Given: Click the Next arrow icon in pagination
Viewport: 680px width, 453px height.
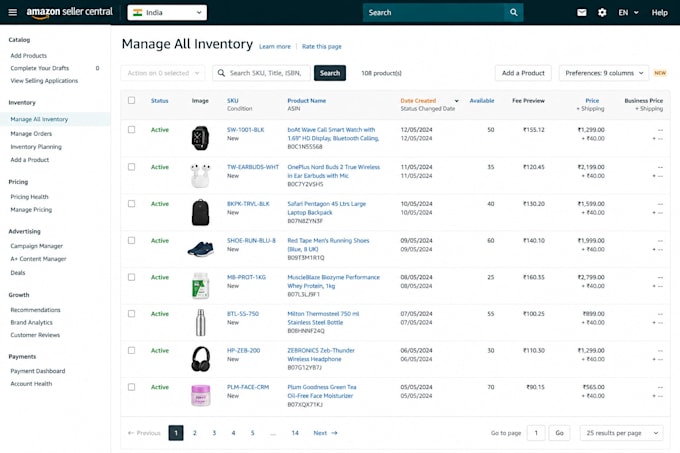Looking at the screenshot, I should [x=334, y=433].
